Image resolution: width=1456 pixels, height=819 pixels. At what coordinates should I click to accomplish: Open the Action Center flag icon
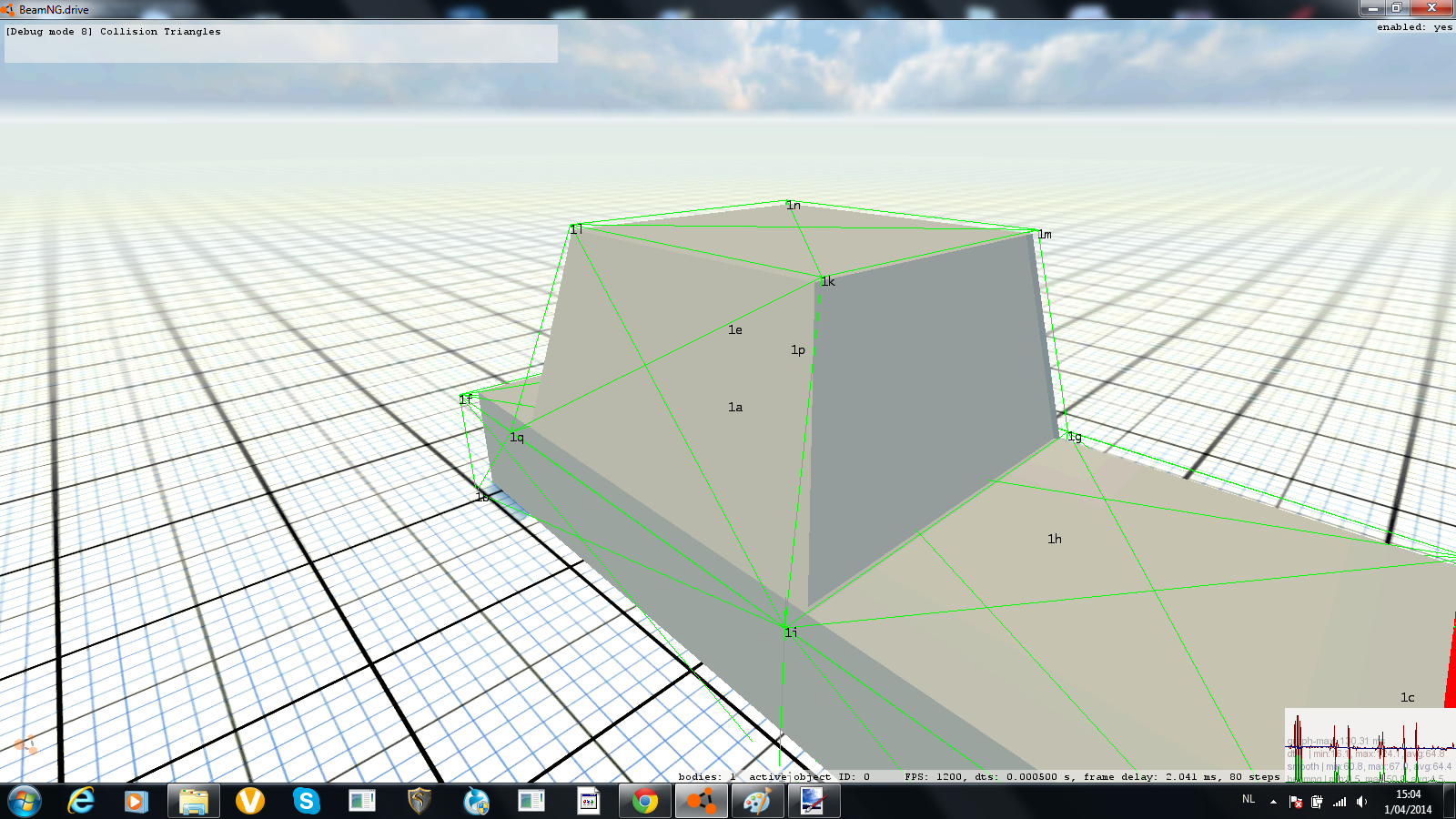pyautogui.click(x=1295, y=802)
